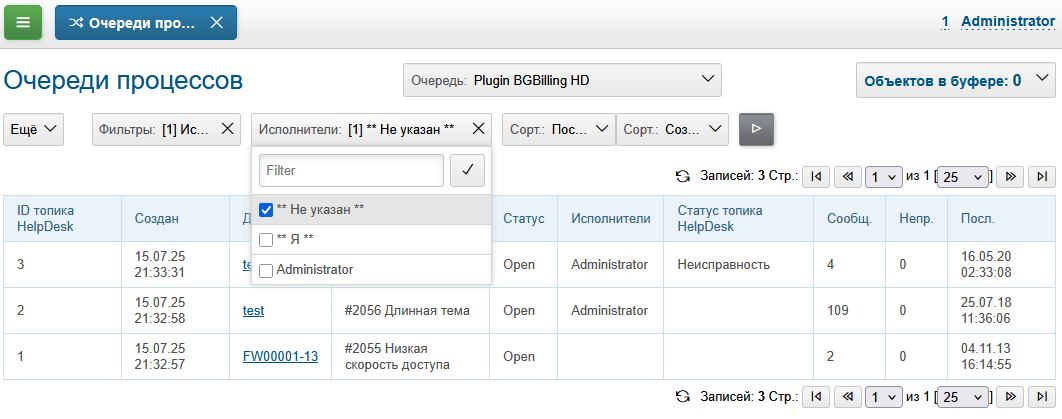The width and height of the screenshot is (1062, 419).
Task: Run the queue with the play button
Action: coord(756,128)
